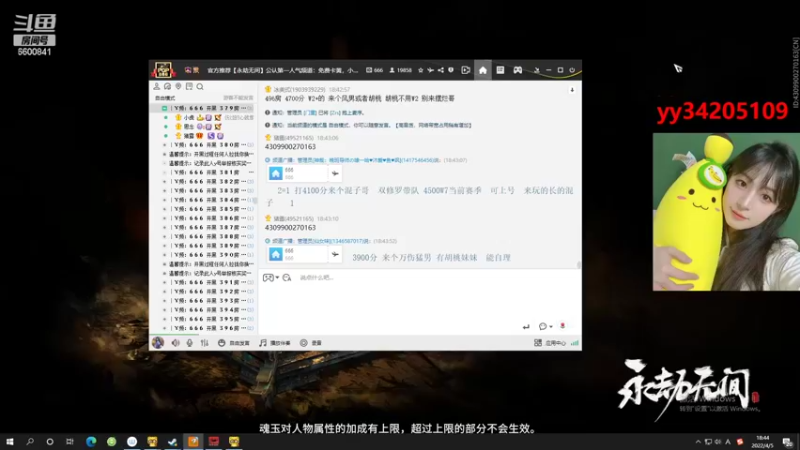Viewport: 800px width, 450px height.
Task: Open the Windows taskbar search
Action: tap(30, 442)
